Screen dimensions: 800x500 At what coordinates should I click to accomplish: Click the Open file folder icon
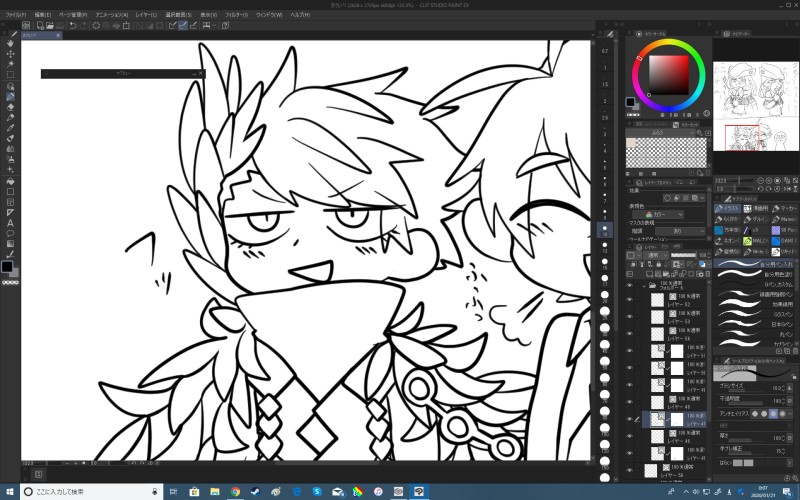50,25
